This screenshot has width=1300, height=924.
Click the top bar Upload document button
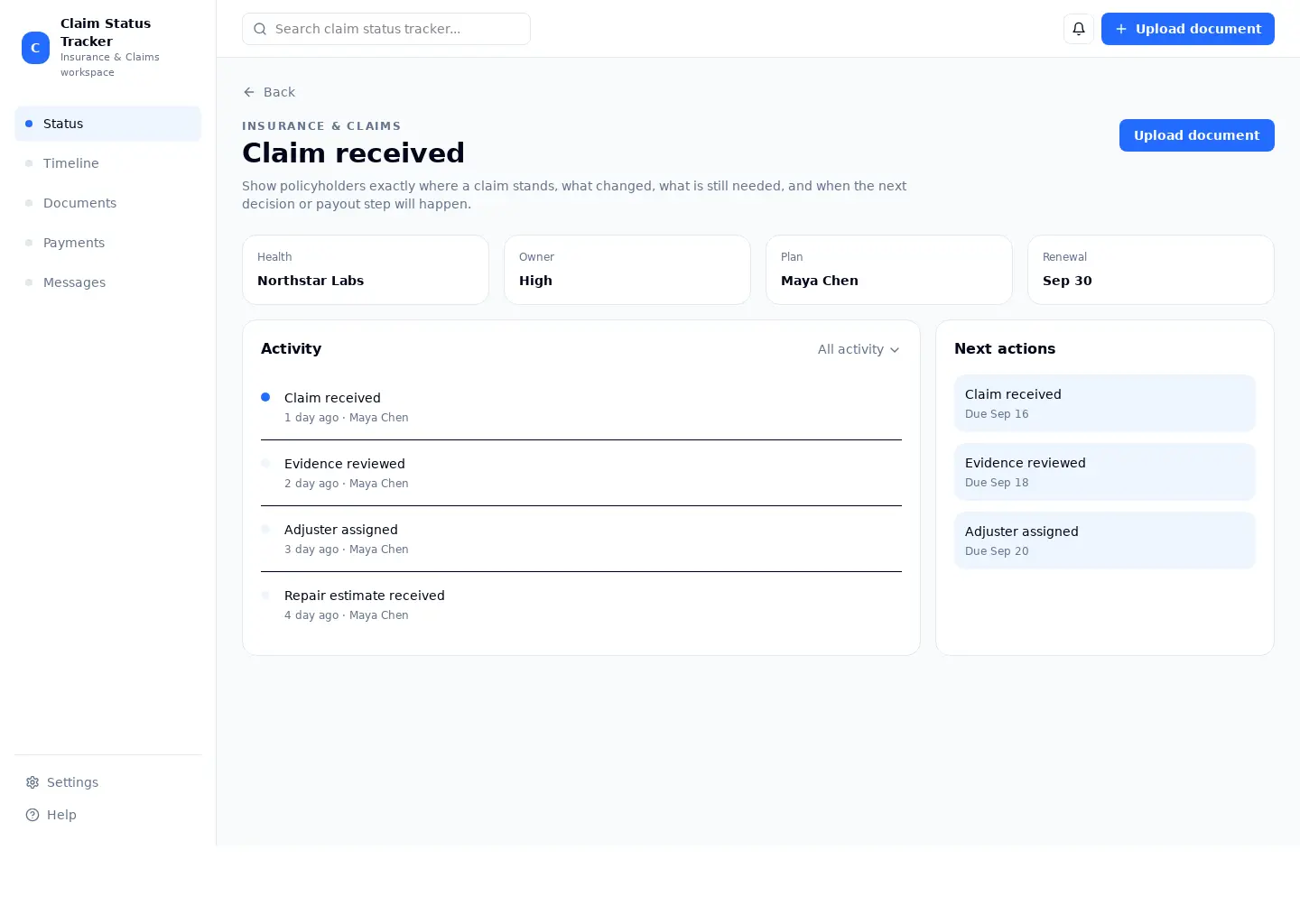pyautogui.click(x=1188, y=29)
